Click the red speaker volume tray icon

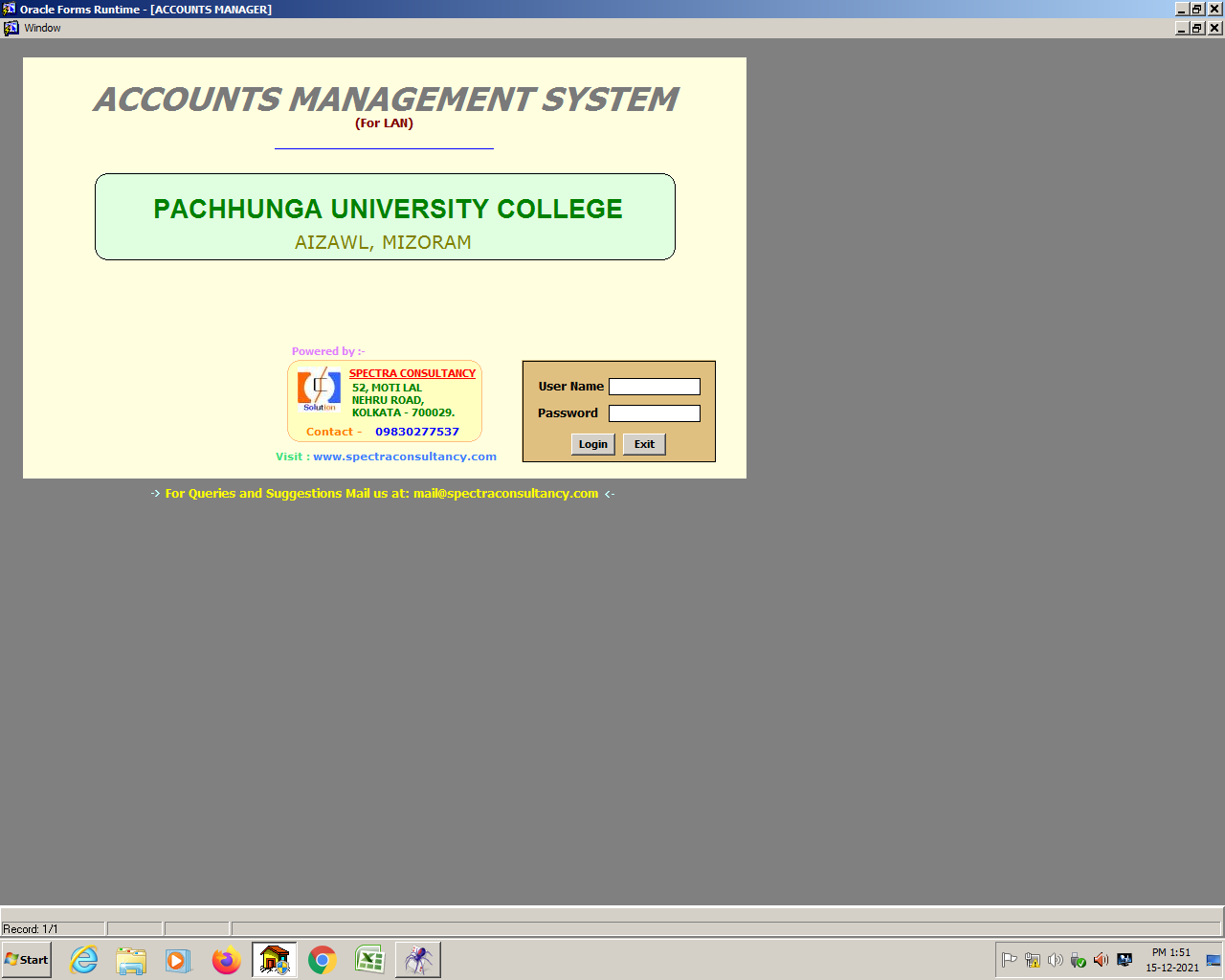tap(1102, 960)
